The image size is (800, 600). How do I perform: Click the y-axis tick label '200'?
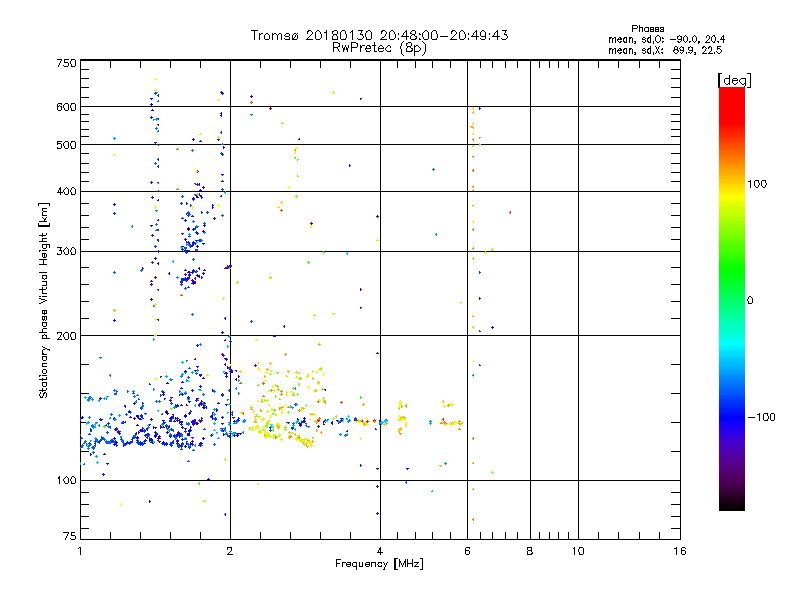coord(66,336)
